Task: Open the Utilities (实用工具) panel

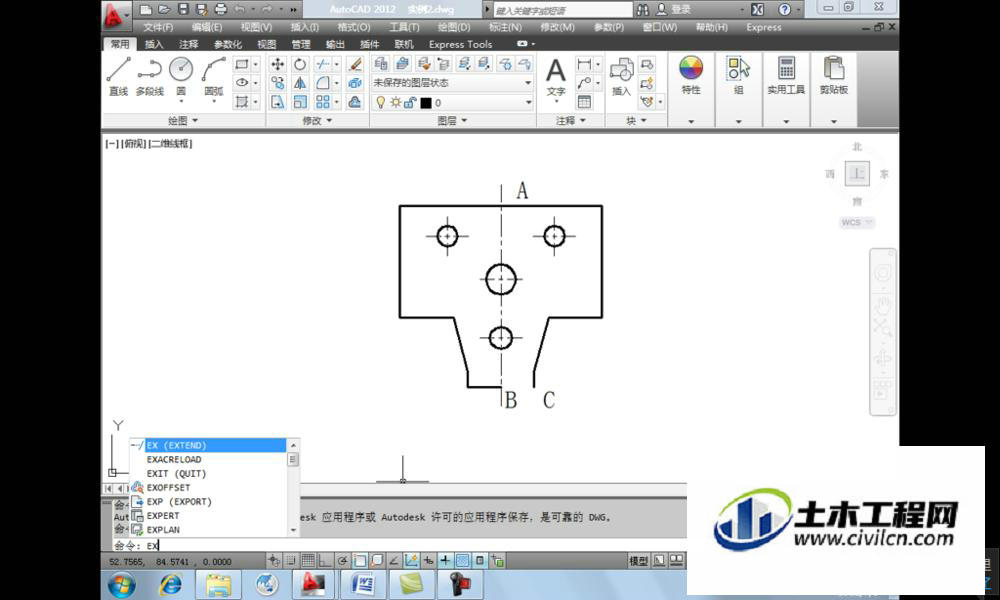Action: 786,75
